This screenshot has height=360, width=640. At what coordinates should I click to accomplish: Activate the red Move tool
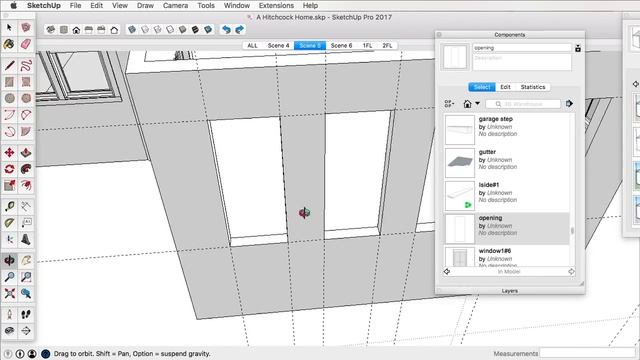(9, 153)
